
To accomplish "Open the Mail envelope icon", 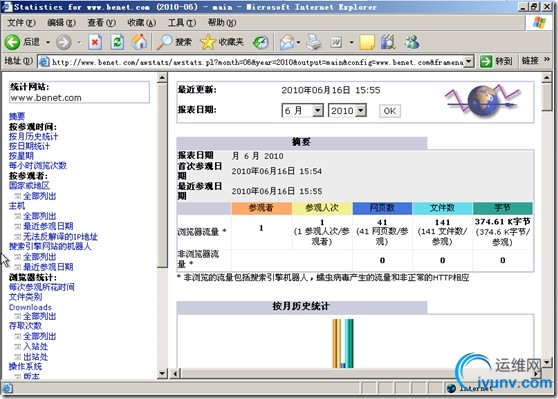I will tap(287, 42).
